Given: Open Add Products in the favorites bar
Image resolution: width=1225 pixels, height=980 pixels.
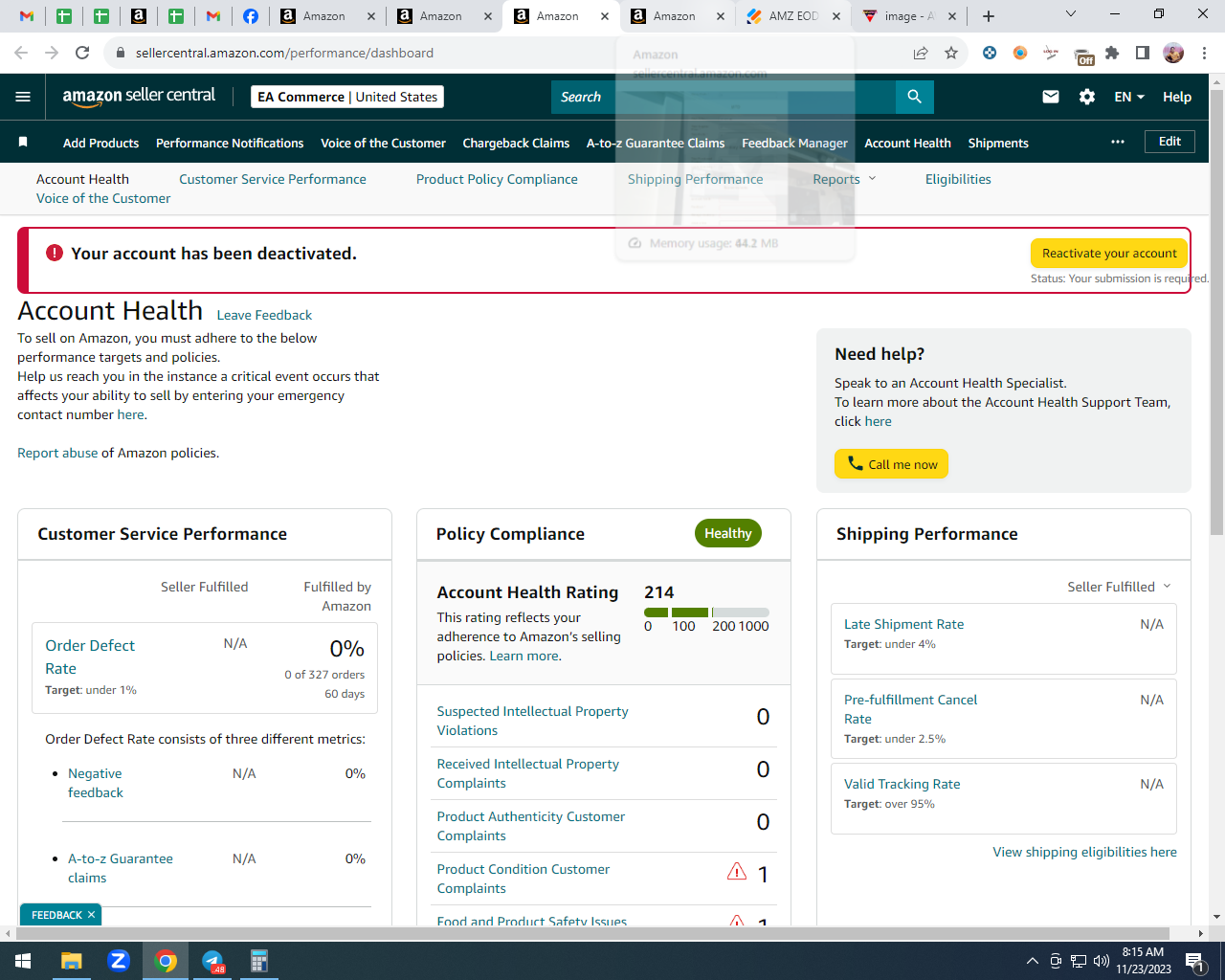Looking at the screenshot, I should (100, 143).
